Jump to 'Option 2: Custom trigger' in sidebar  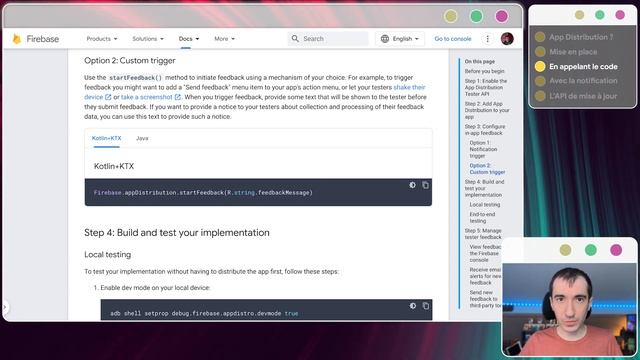coord(487,169)
